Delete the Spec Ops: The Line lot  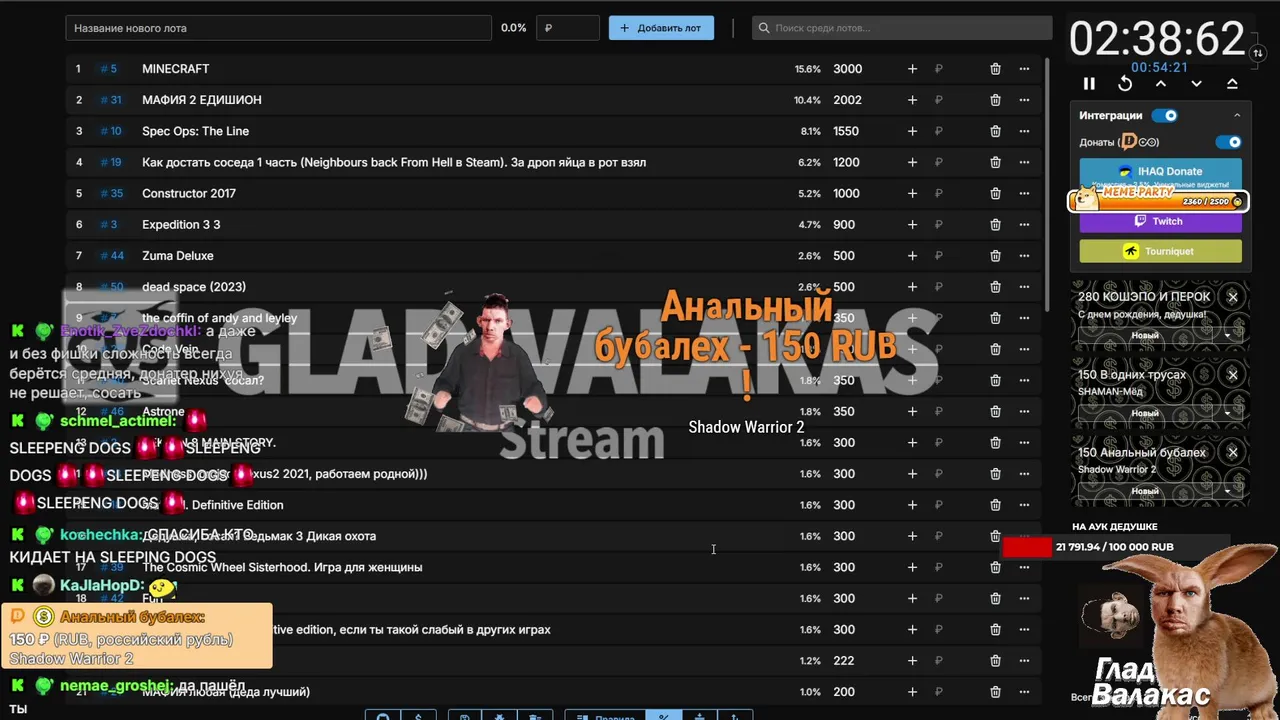pyautogui.click(x=995, y=131)
